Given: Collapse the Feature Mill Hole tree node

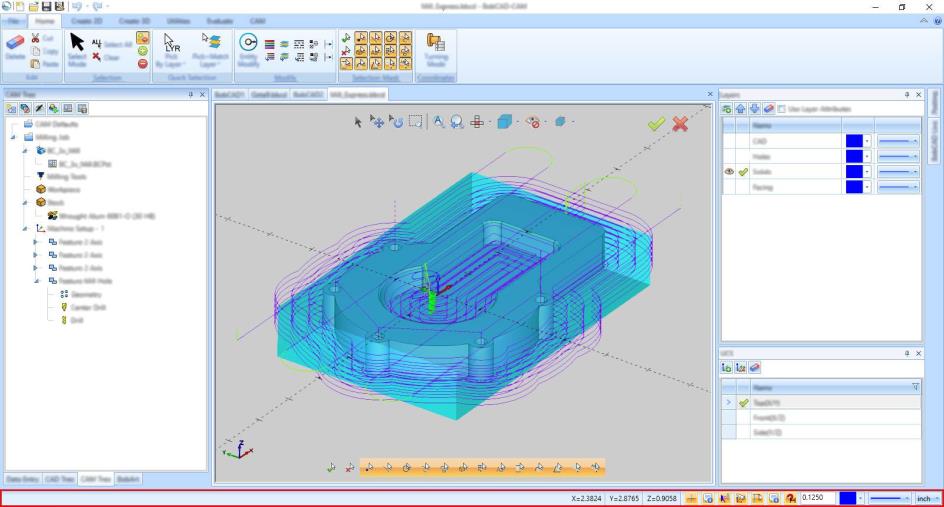Looking at the screenshot, I should [36, 282].
